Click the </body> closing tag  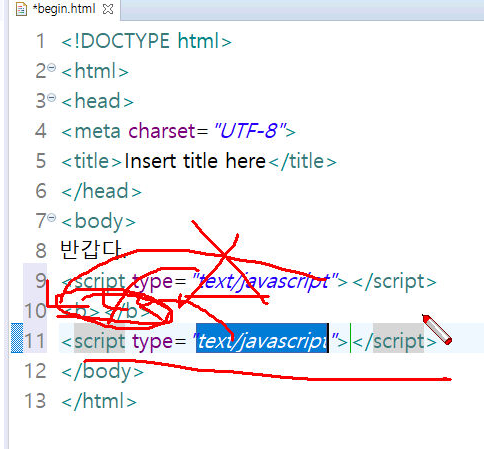(x=102, y=371)
